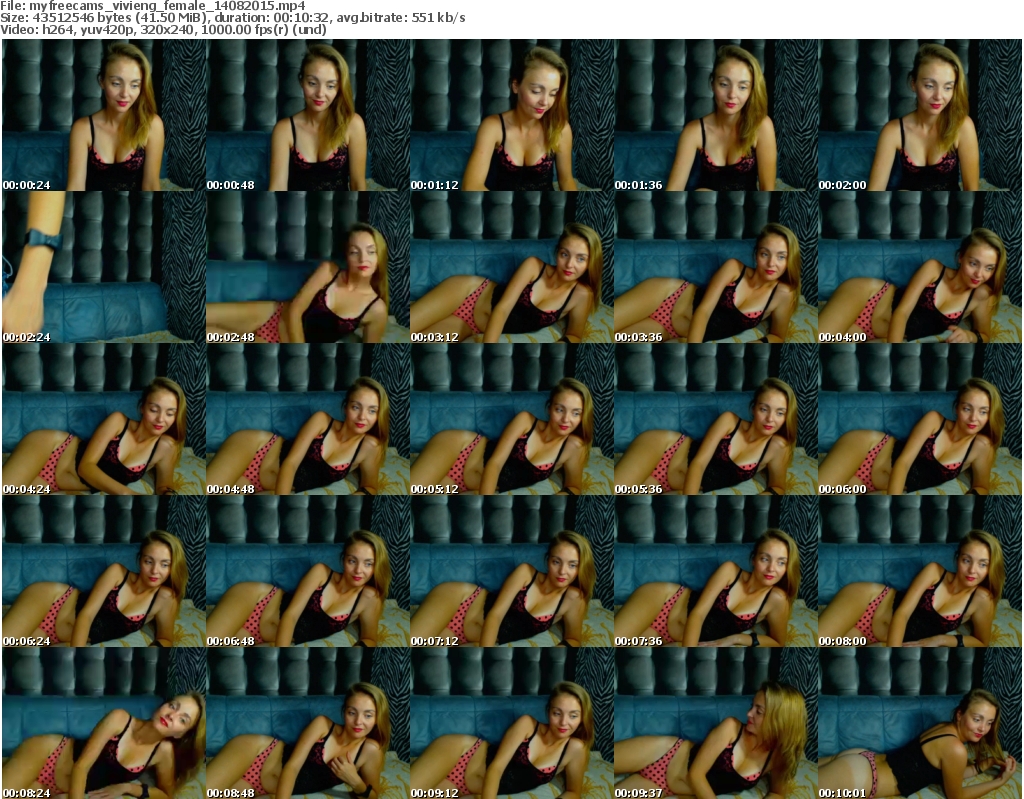Screen dimensions: 1024x799
Task: Open the frame stamped 00:01:12
Action: 512,115
